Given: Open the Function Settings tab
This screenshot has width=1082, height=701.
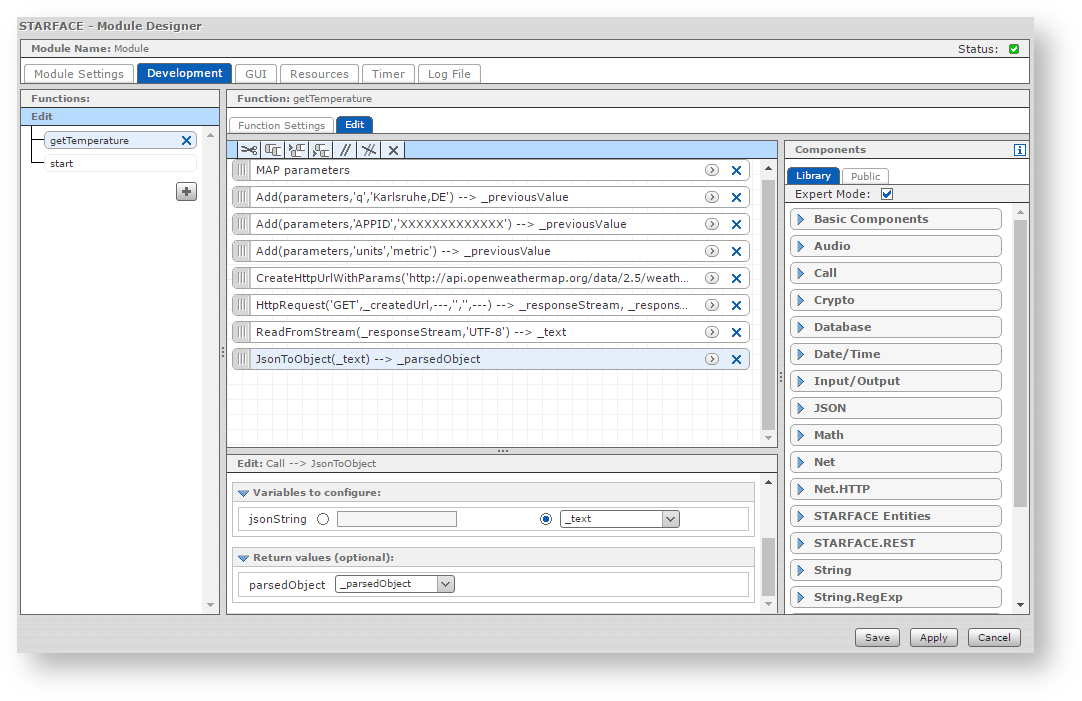Looking at the screenshot, I should (281, 126).
